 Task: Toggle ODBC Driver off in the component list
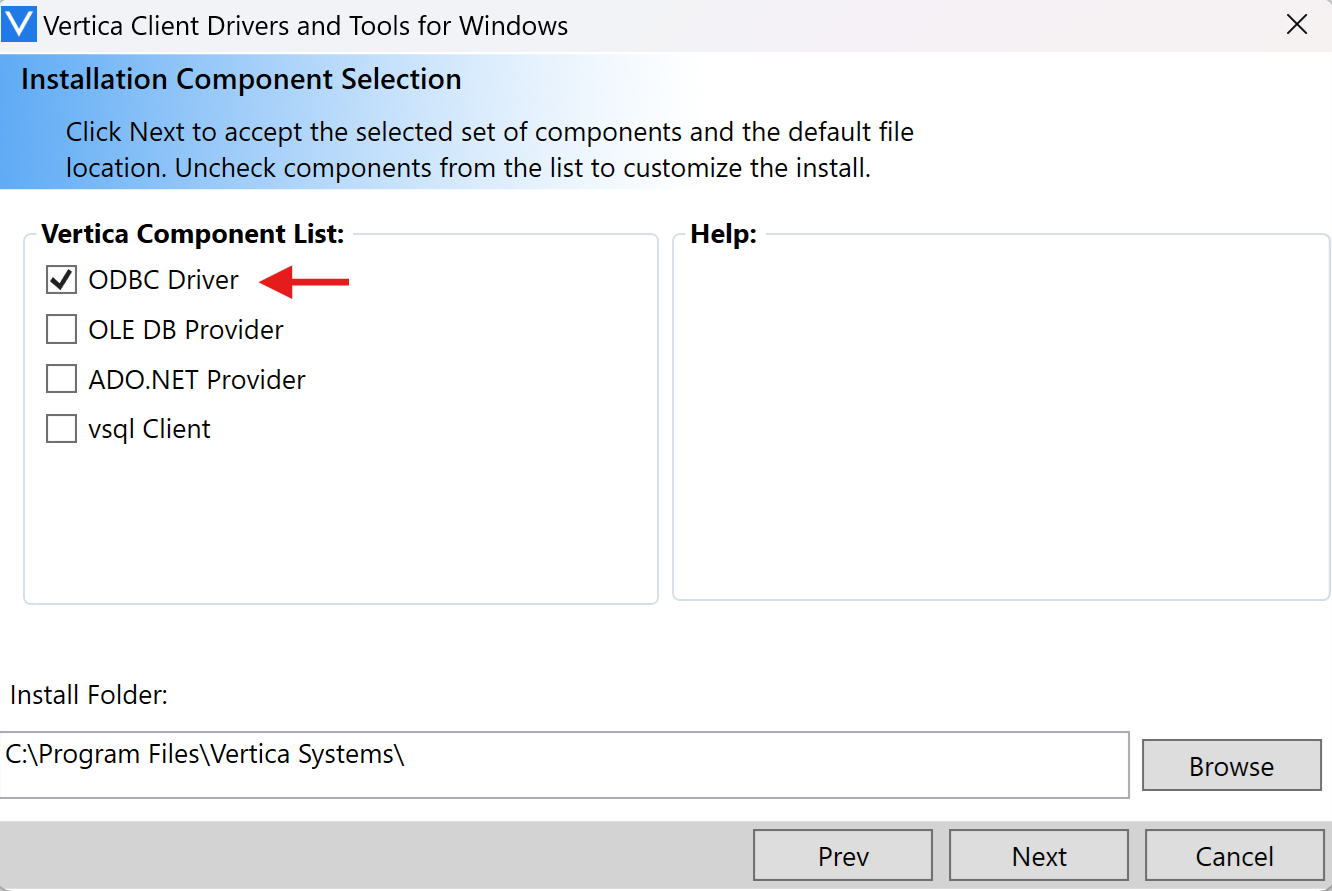[x=60, y=280]
